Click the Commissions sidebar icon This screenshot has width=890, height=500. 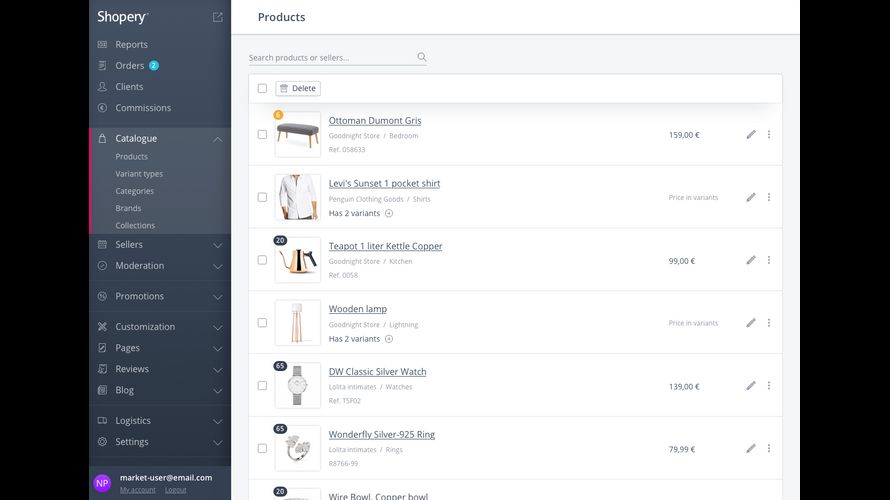(x=102, y=108)
